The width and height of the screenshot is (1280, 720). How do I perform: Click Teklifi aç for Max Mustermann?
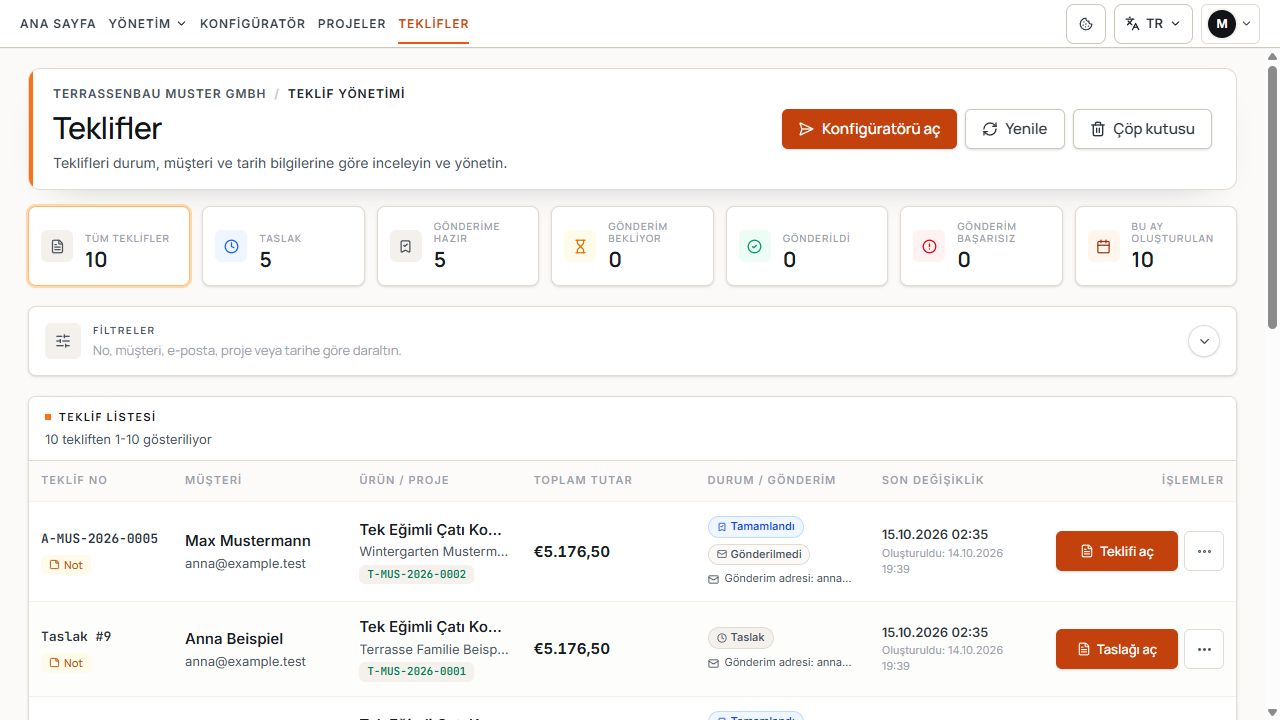[x=1117, y=551]
